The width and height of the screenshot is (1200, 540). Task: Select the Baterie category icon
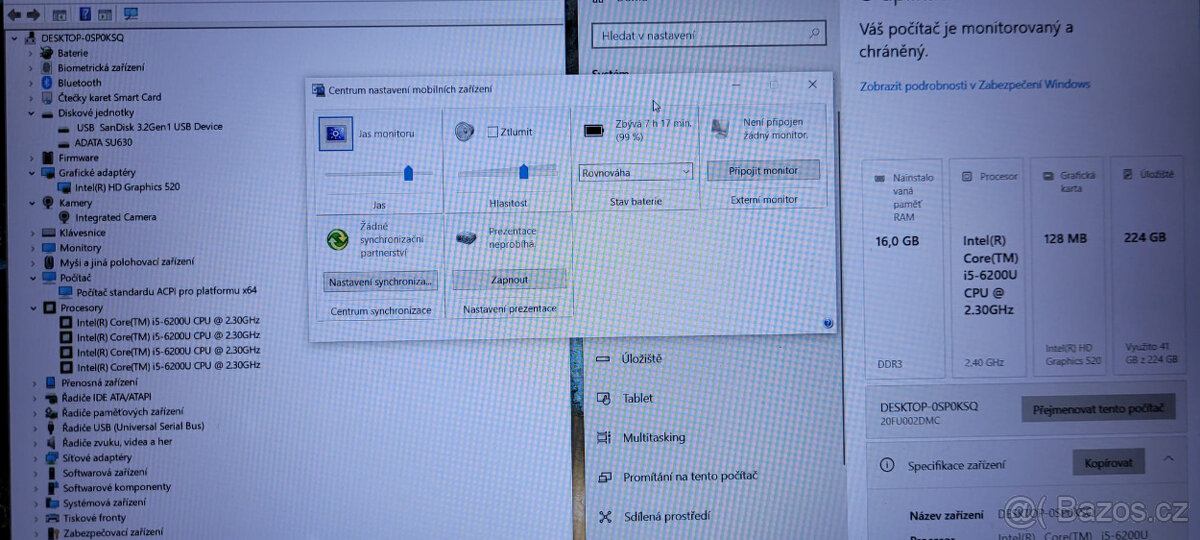point(47,52)
